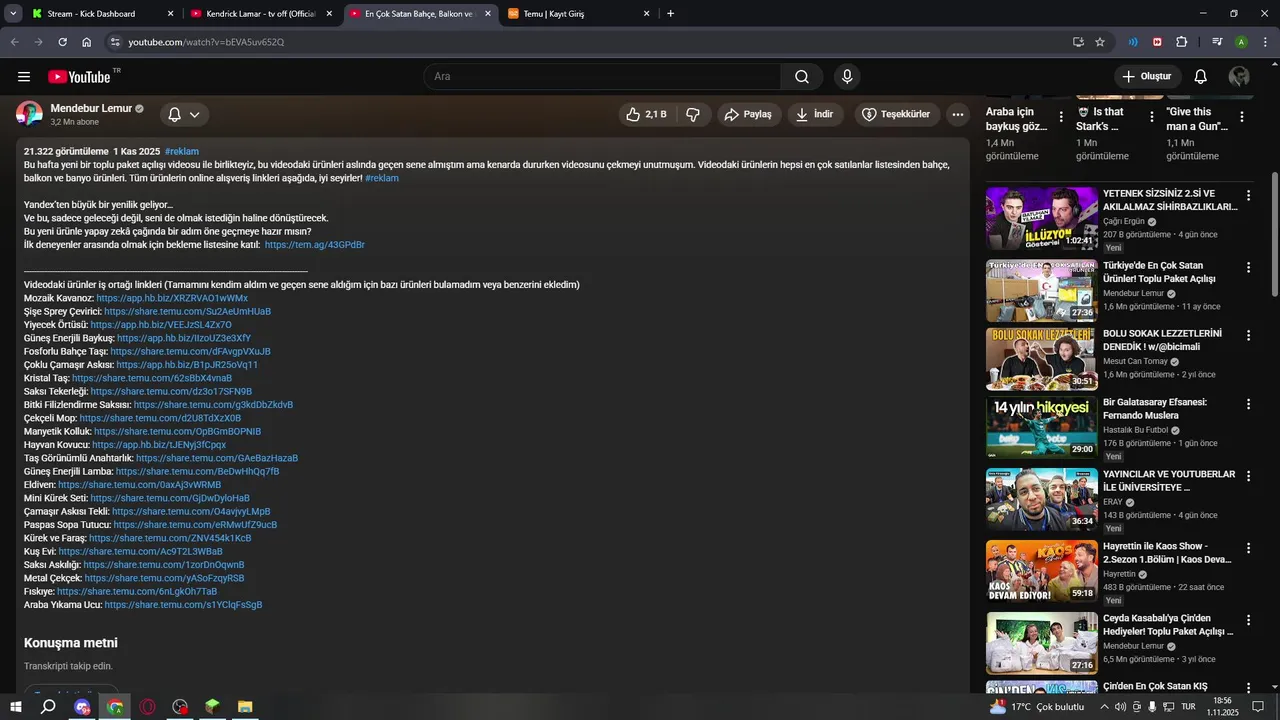Open the Yayıncılar ve Youtuberlar video thumbnail
Image resolution: width=1280 pixels, height=720 pixels.
[1041, 499]
